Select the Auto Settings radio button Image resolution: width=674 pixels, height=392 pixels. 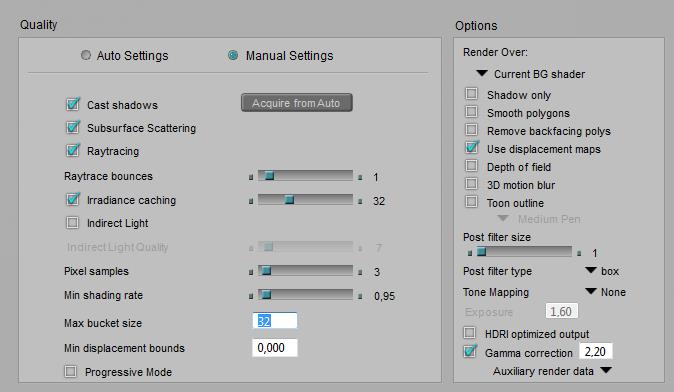86,55
